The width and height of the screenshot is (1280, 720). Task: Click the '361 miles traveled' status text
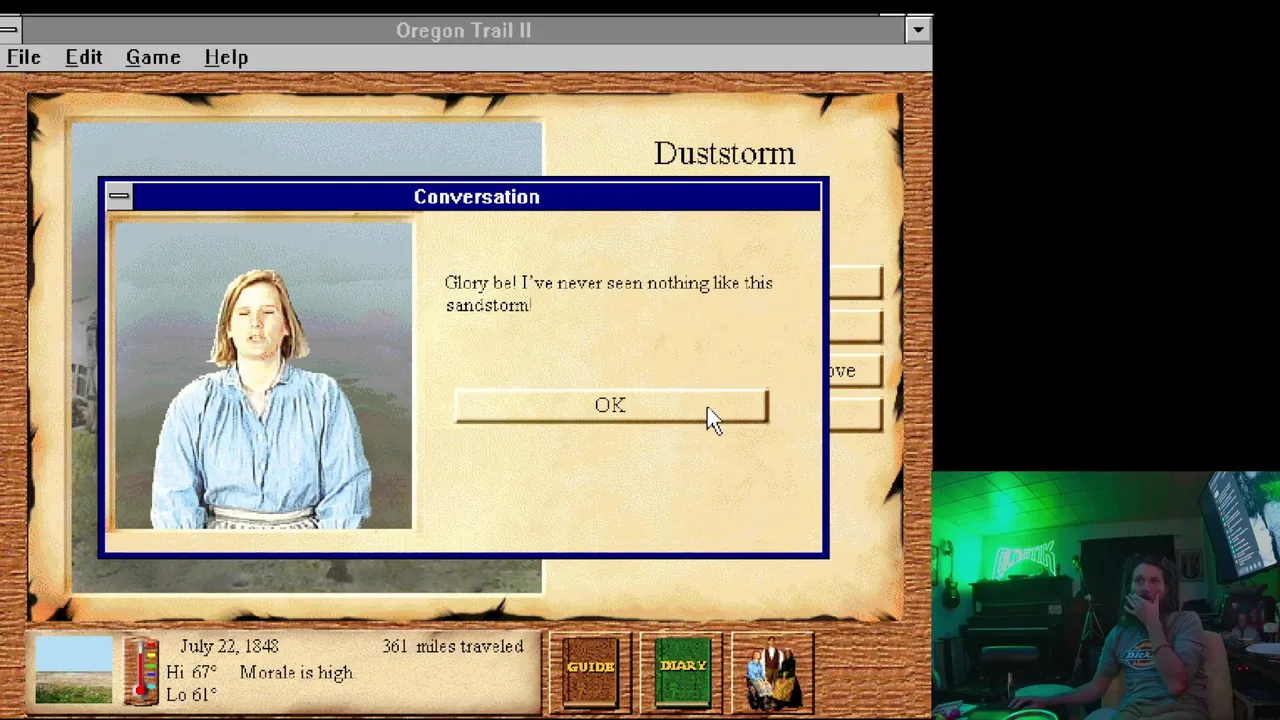click(x=453, y=647)
